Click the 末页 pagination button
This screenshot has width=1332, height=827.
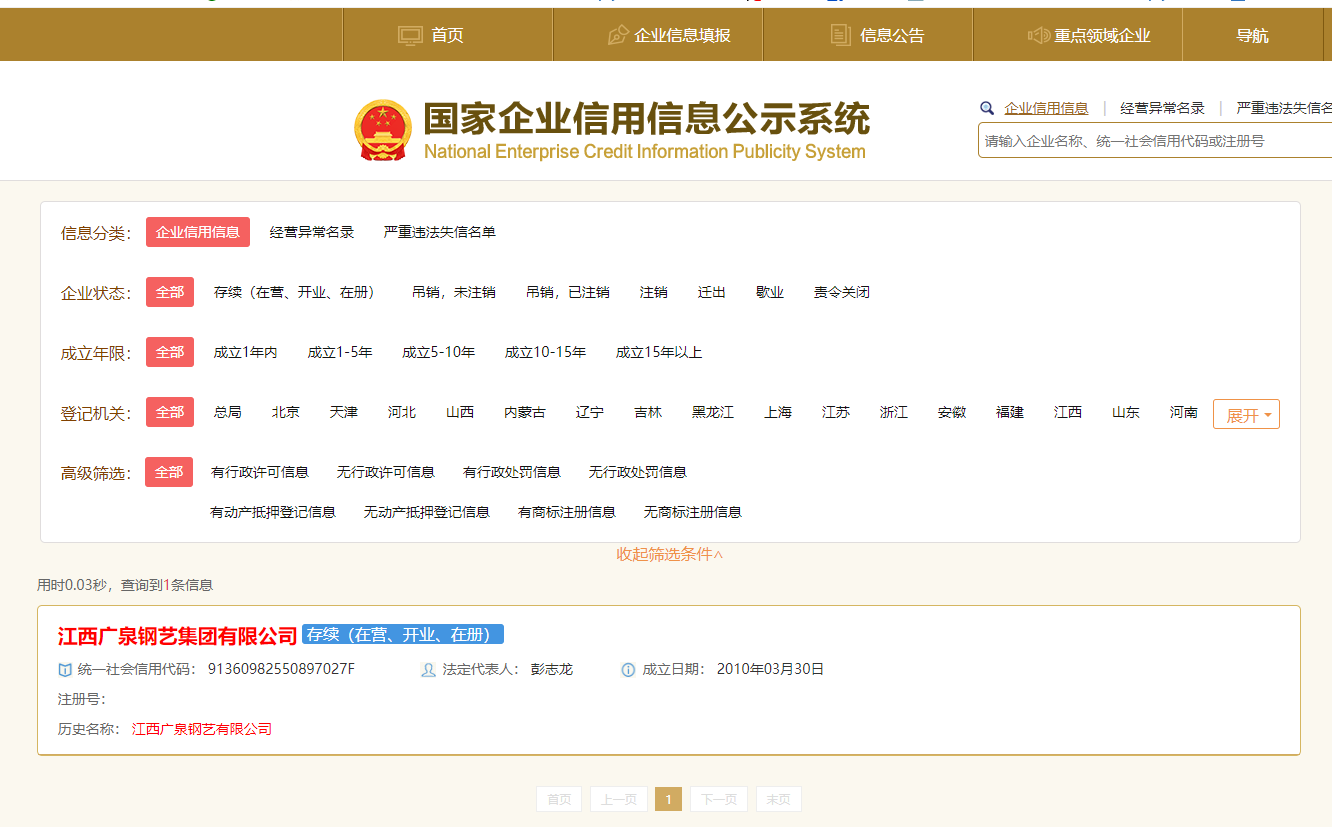point(779,799)
